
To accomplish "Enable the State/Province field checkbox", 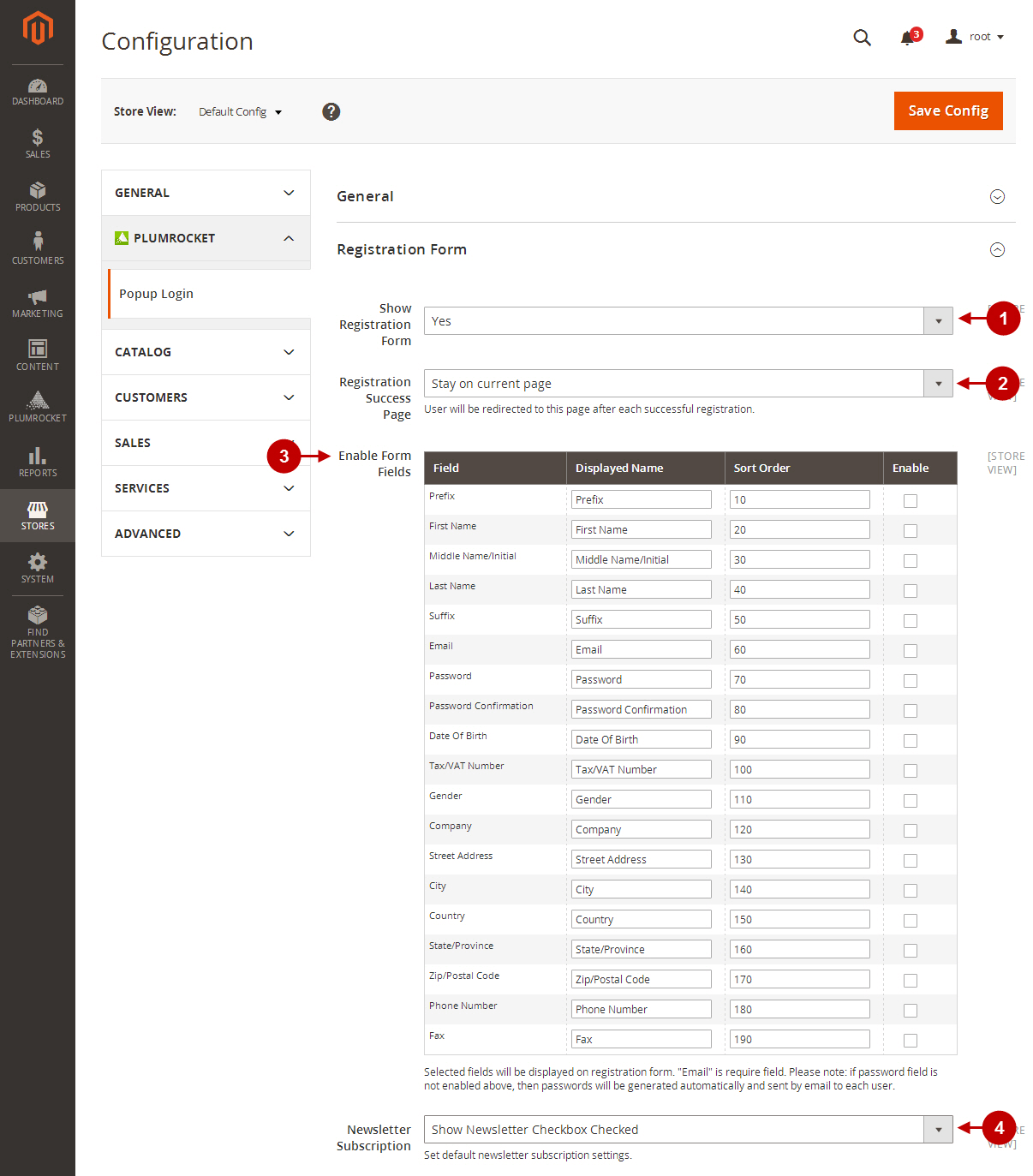I will (x=911, y=951).
